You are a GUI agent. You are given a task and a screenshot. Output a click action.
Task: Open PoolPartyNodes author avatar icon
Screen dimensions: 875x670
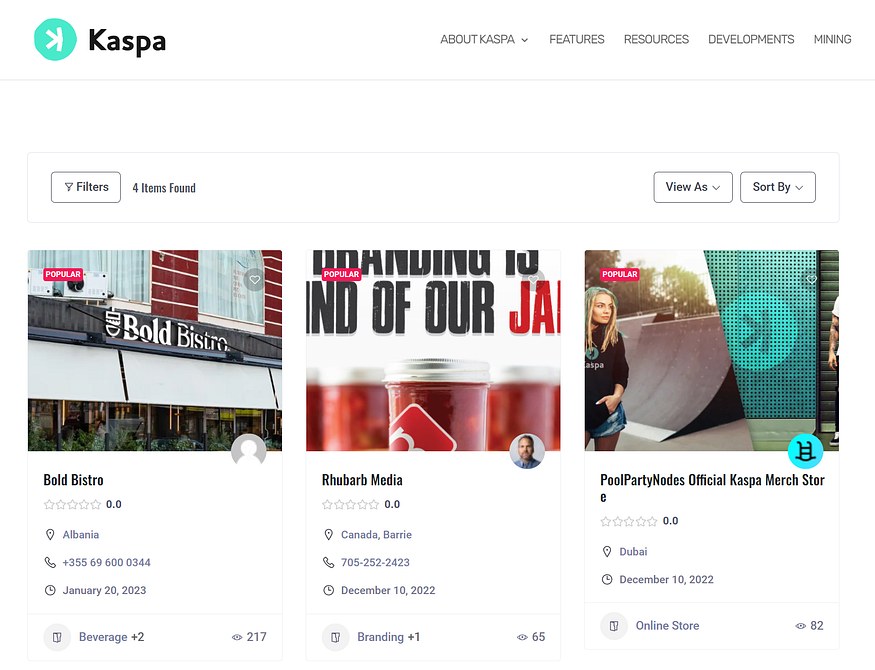point(805,451)
